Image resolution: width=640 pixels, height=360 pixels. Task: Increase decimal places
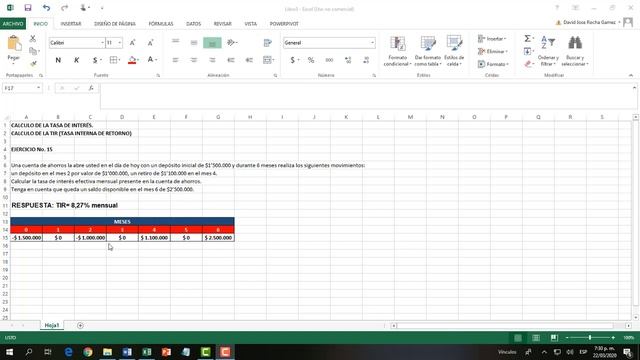[x=348, y=60]
